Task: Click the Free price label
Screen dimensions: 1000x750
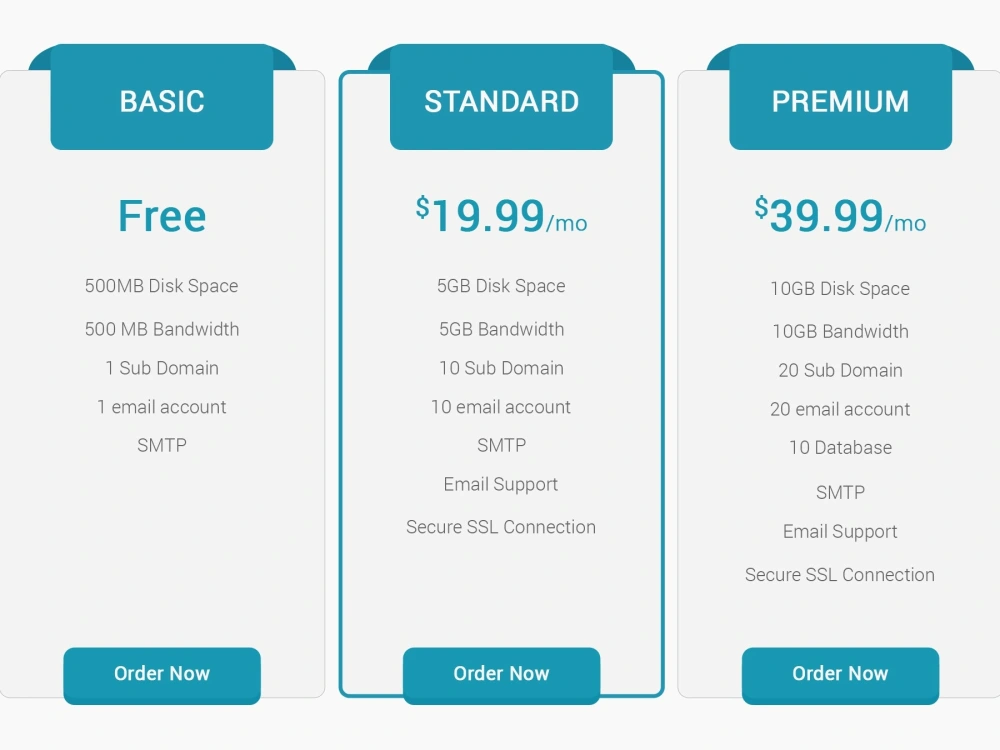Action: tap(161, 215)
